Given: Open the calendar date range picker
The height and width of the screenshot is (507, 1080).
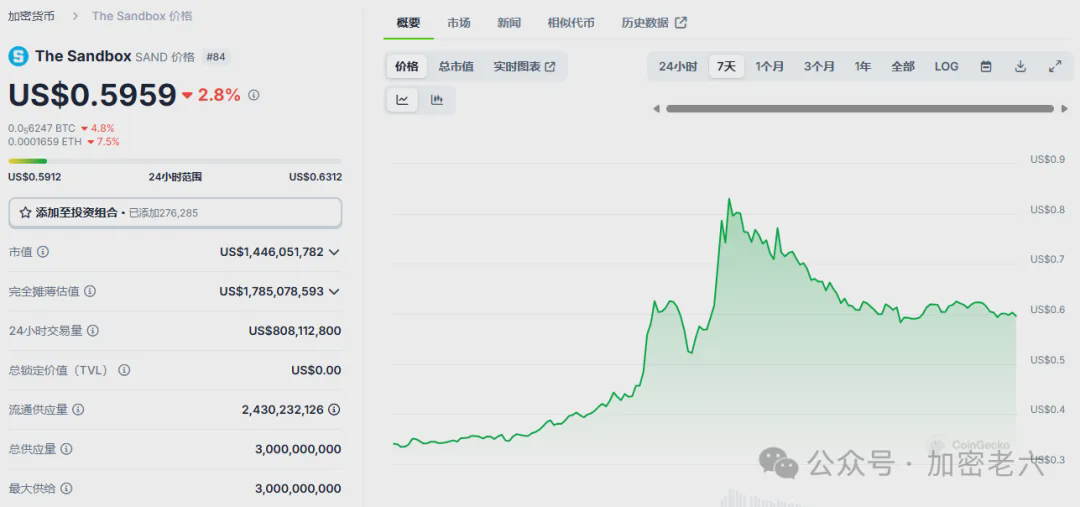Looking at the screenshot, I should pyautogui.click(x=986, y=66).
